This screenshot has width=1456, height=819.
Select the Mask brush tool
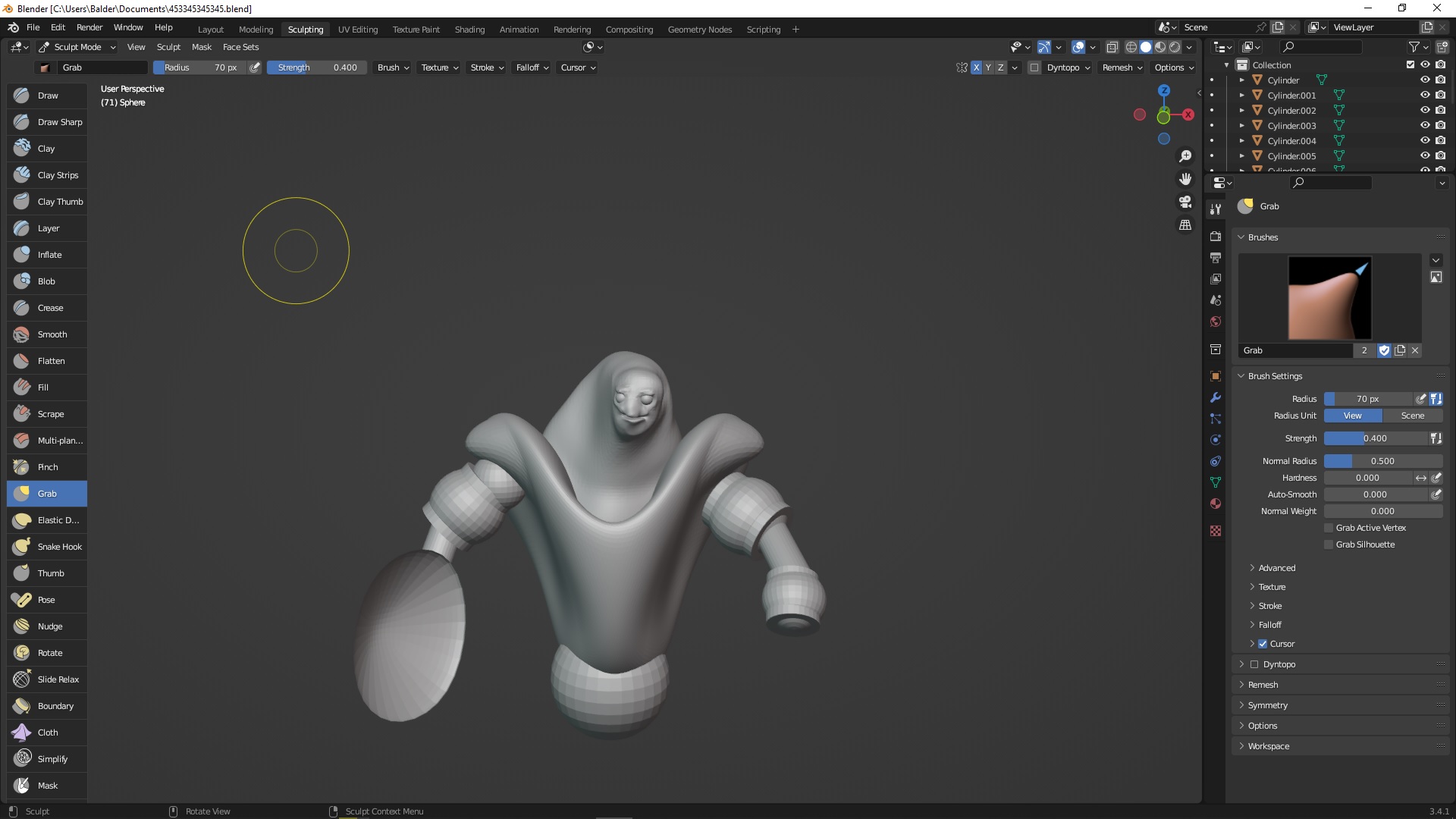tap(47, 786)
